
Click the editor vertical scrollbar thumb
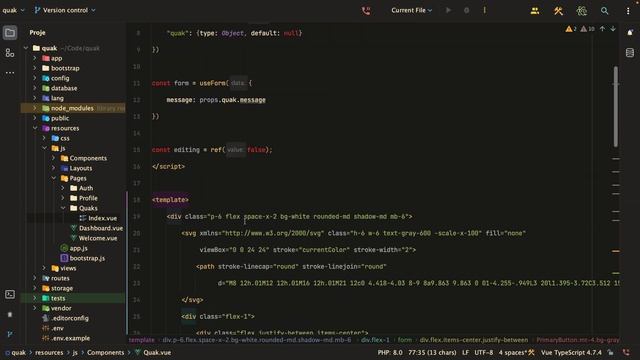click(x=616, y=107)
